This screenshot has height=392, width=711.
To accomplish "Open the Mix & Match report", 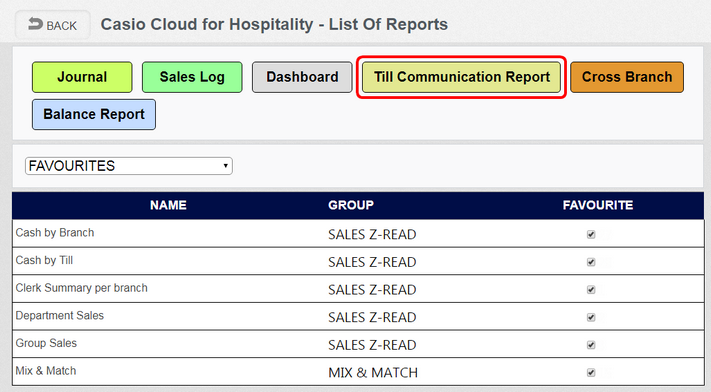I will [x=46, y=371].
